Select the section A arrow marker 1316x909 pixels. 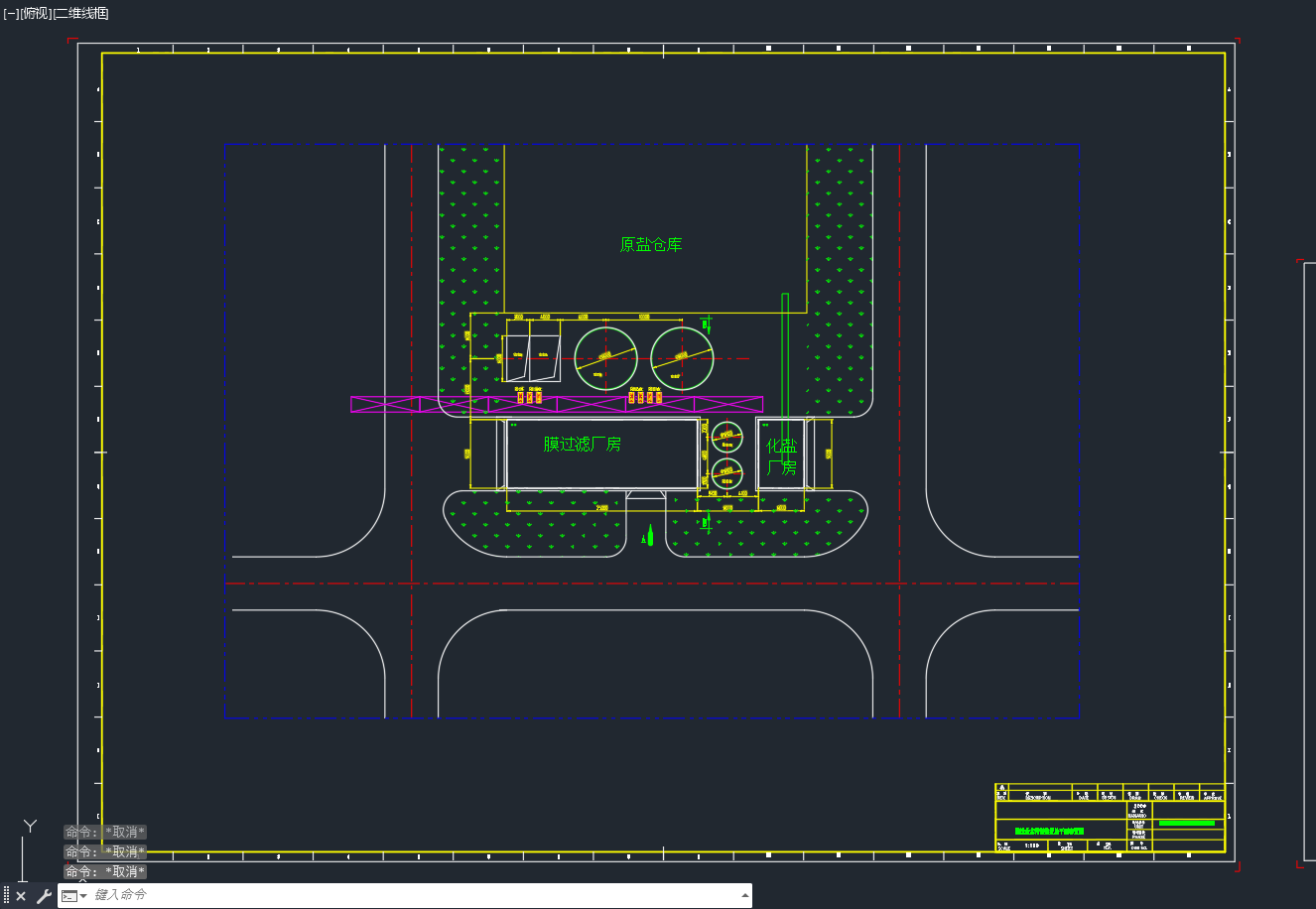pos(648,535)
